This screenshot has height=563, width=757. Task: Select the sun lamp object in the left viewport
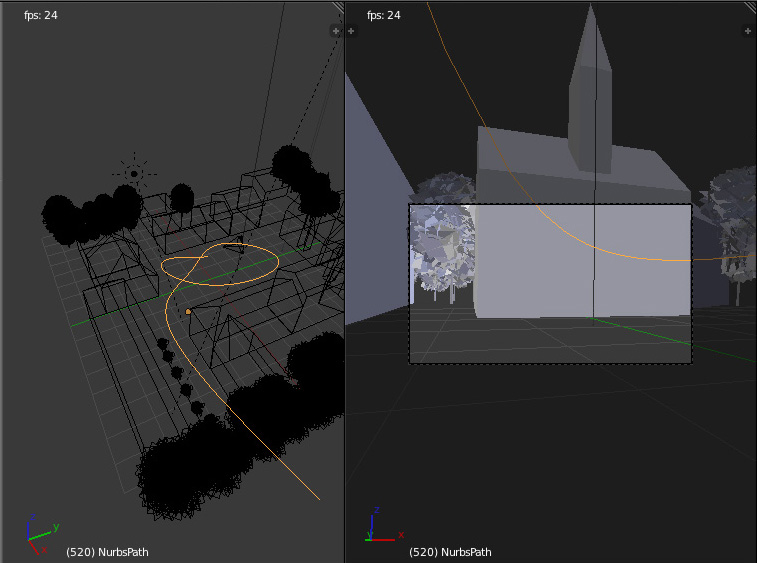coord(134,174)
